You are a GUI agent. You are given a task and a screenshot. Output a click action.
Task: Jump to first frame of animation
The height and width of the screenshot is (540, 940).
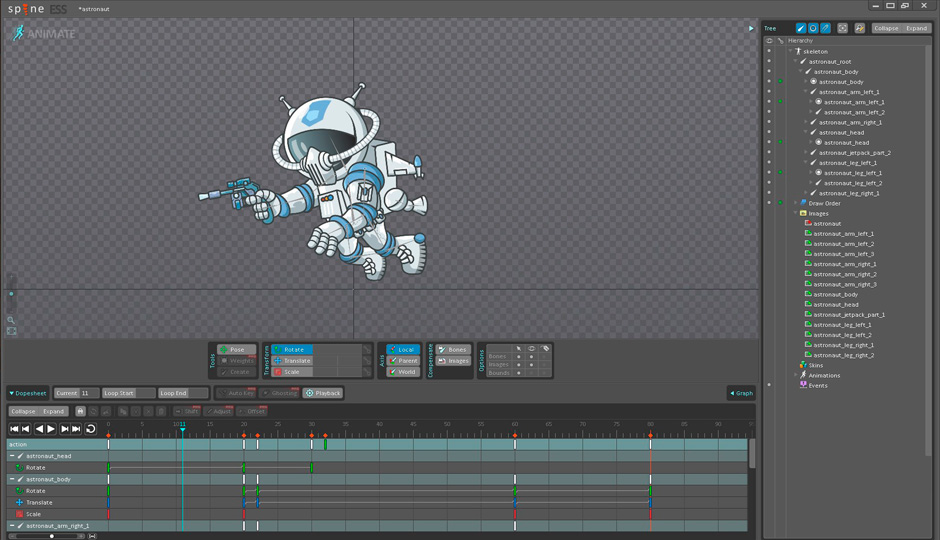pyautogui.click(x=14, y=429)
